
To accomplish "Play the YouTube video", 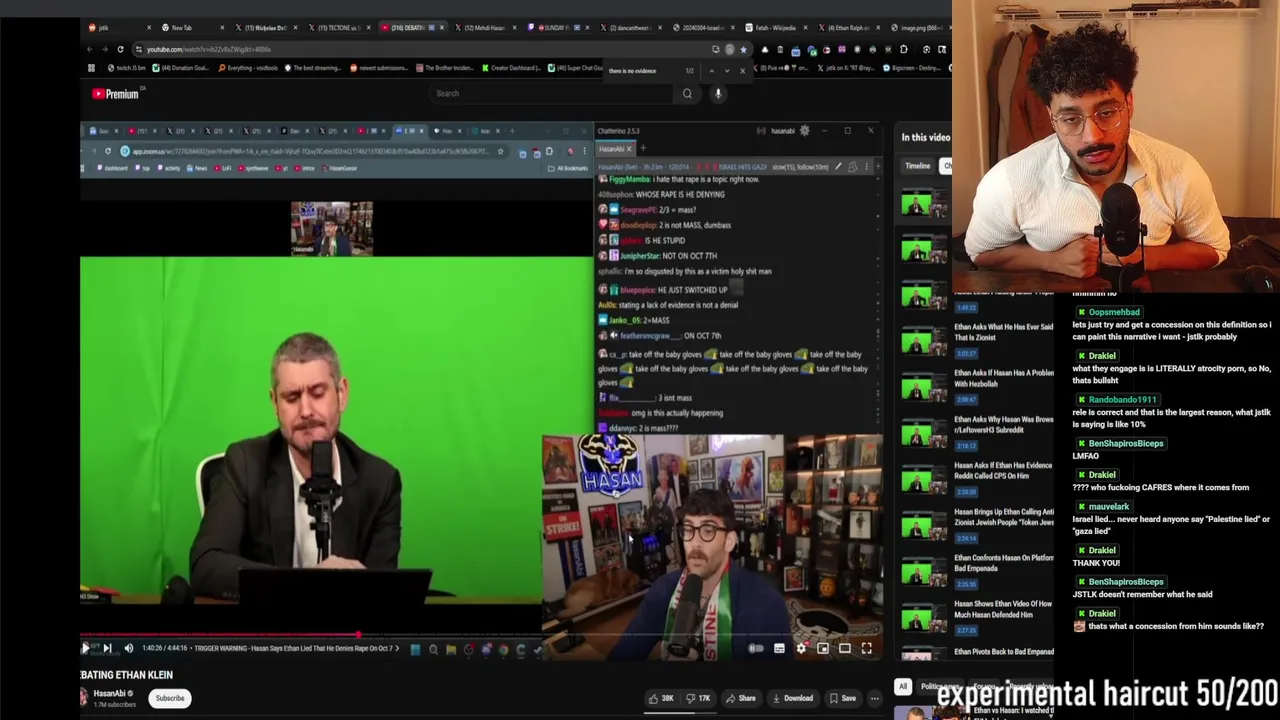I will [86, 648].
